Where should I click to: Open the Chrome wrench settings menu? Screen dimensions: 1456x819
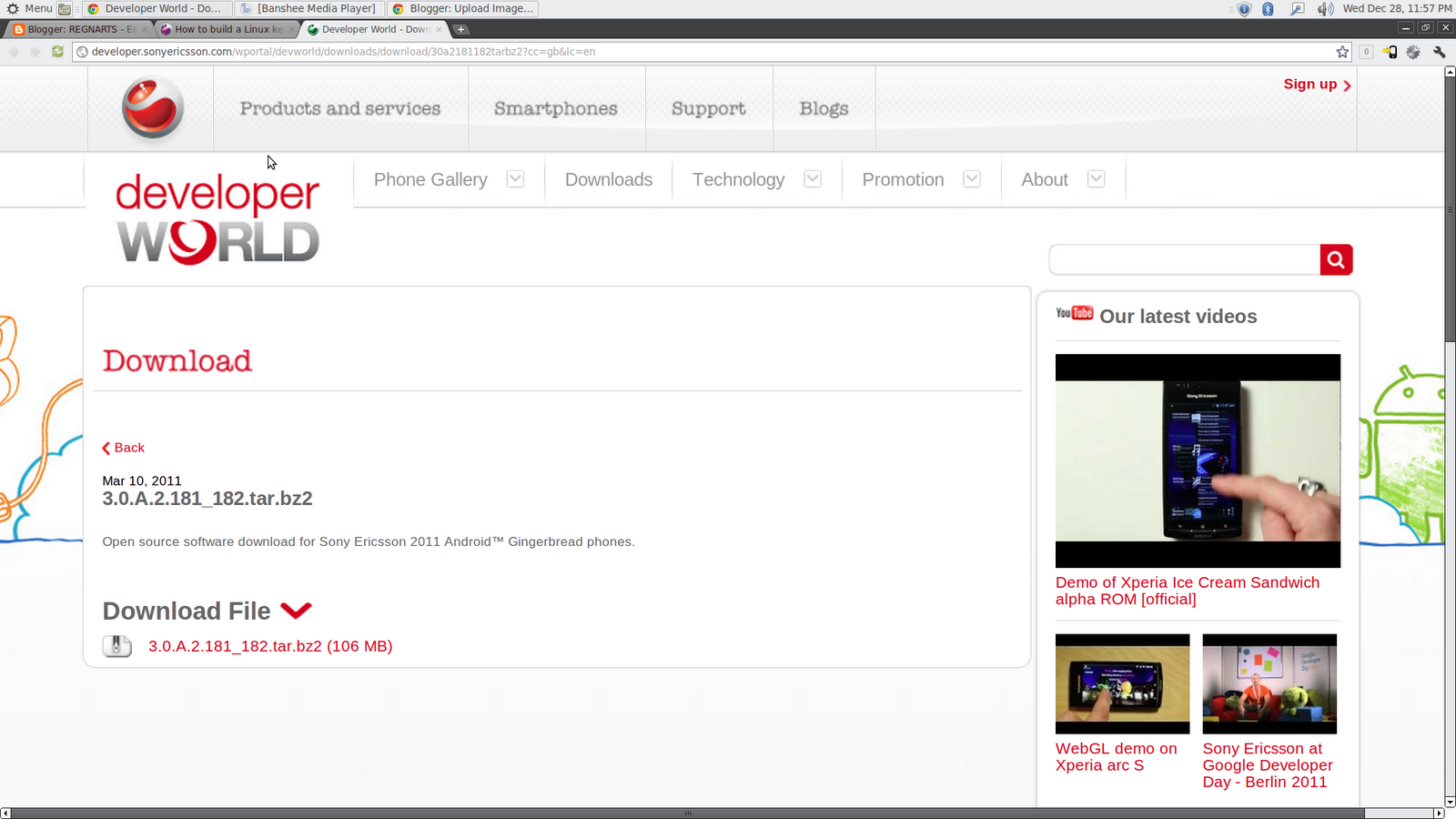pos(1440,52)
